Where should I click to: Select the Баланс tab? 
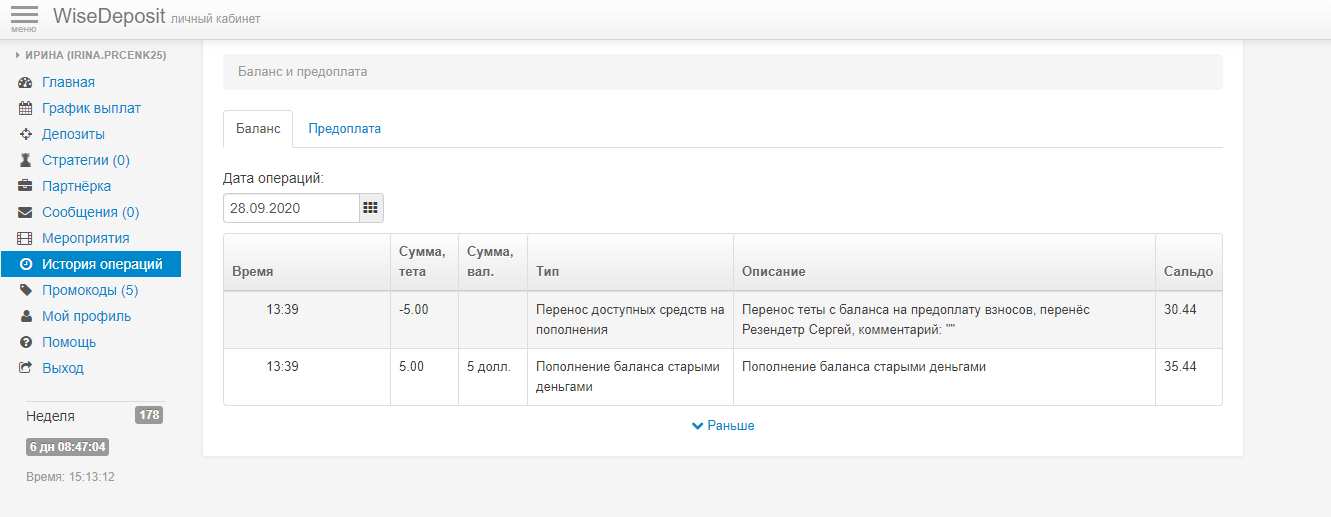(x=258, y=129)
